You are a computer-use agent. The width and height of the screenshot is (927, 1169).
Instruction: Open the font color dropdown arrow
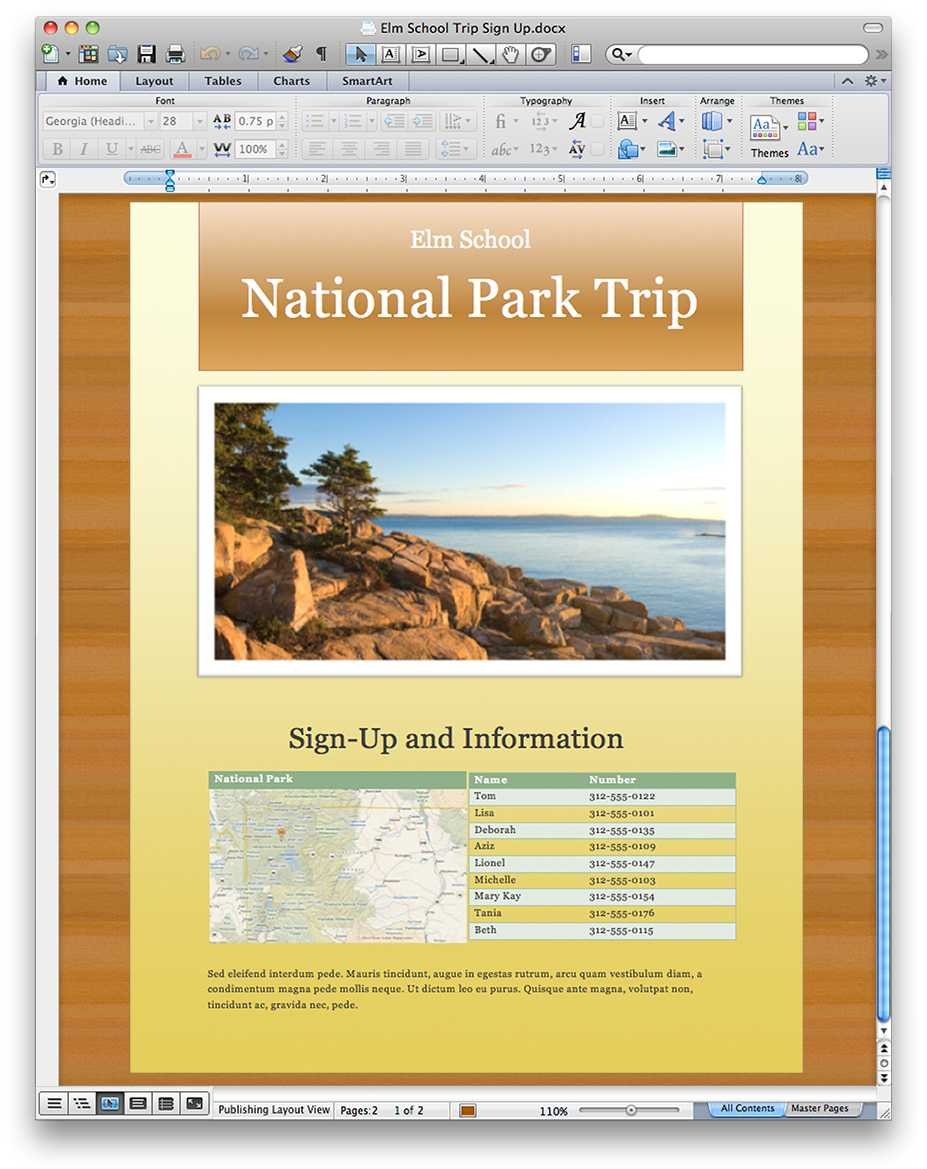201,149
